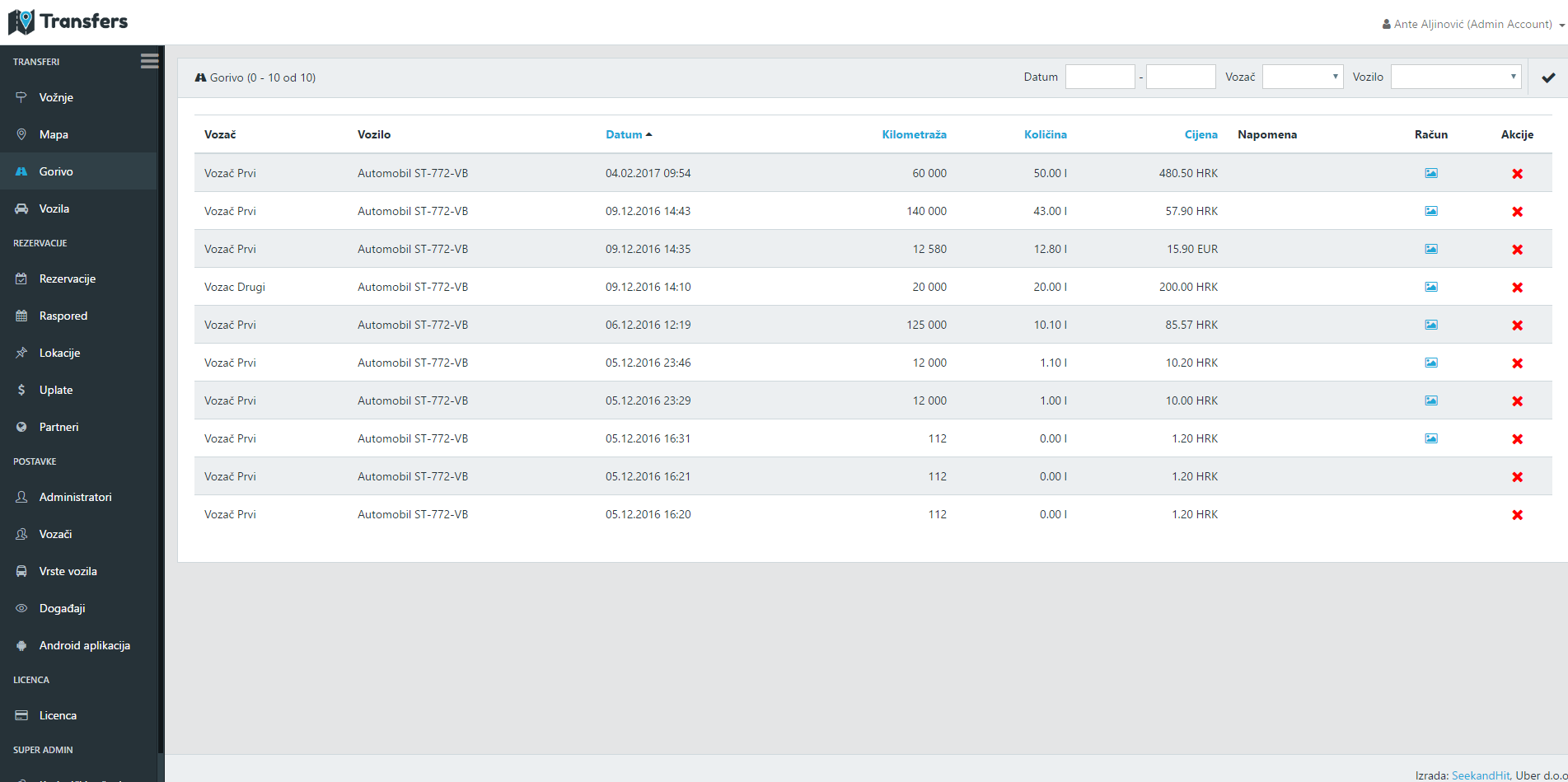The image size is (1568, 782).
Task: Open the Rezervacije sidebar section
Action: tap(68, 279)
